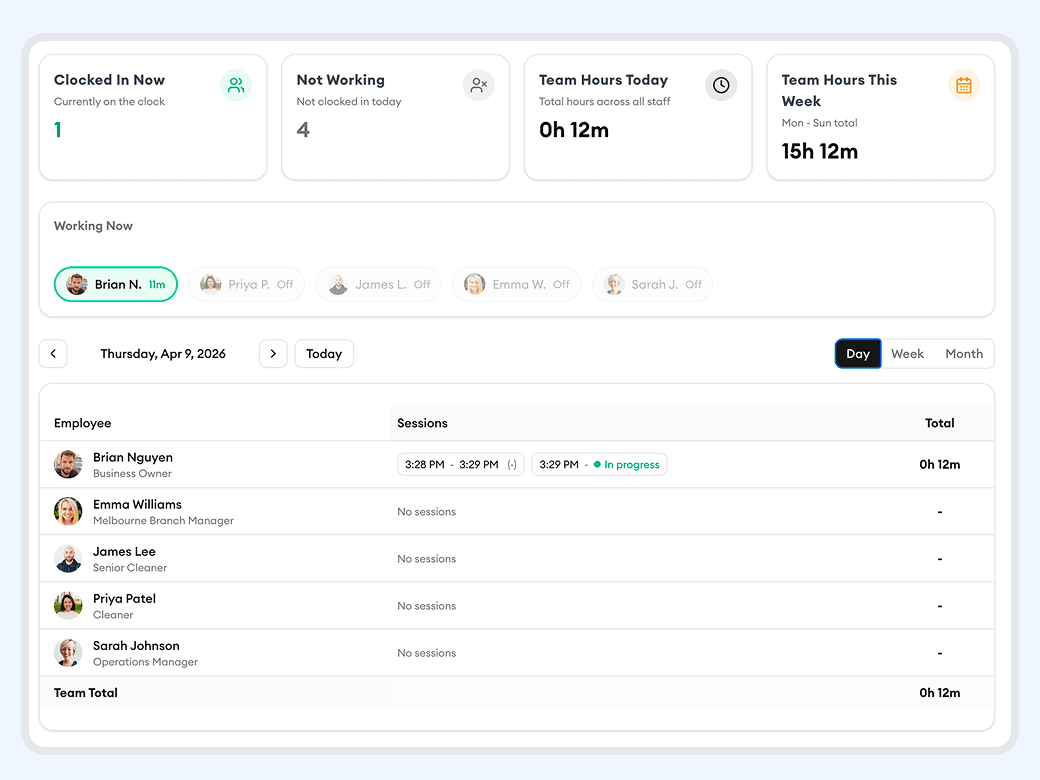
Task: Click the Team Hours Today clock icon
Action: point(721,85)
